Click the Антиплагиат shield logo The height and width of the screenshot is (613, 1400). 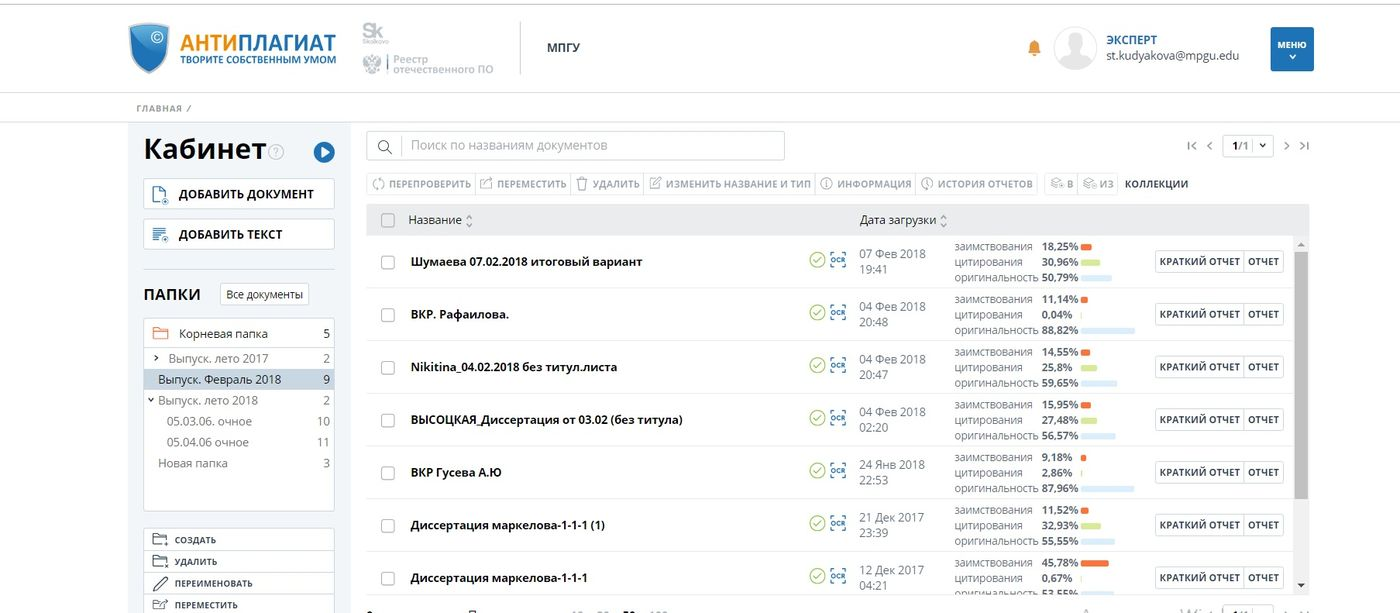[x=149, y=49]
